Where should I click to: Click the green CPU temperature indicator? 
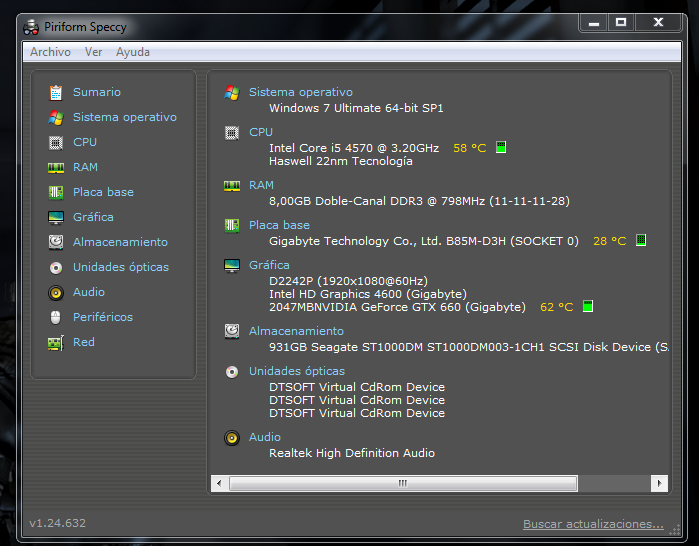coord(501,148)
